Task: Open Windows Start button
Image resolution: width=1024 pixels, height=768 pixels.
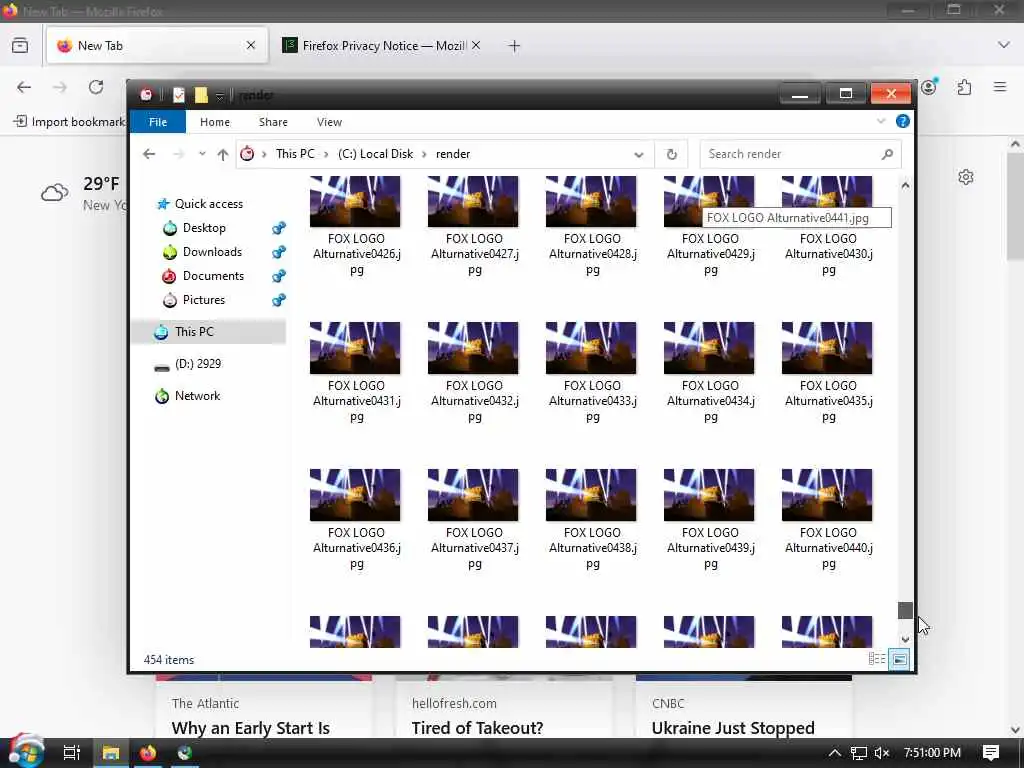Action: click(25, 752)
